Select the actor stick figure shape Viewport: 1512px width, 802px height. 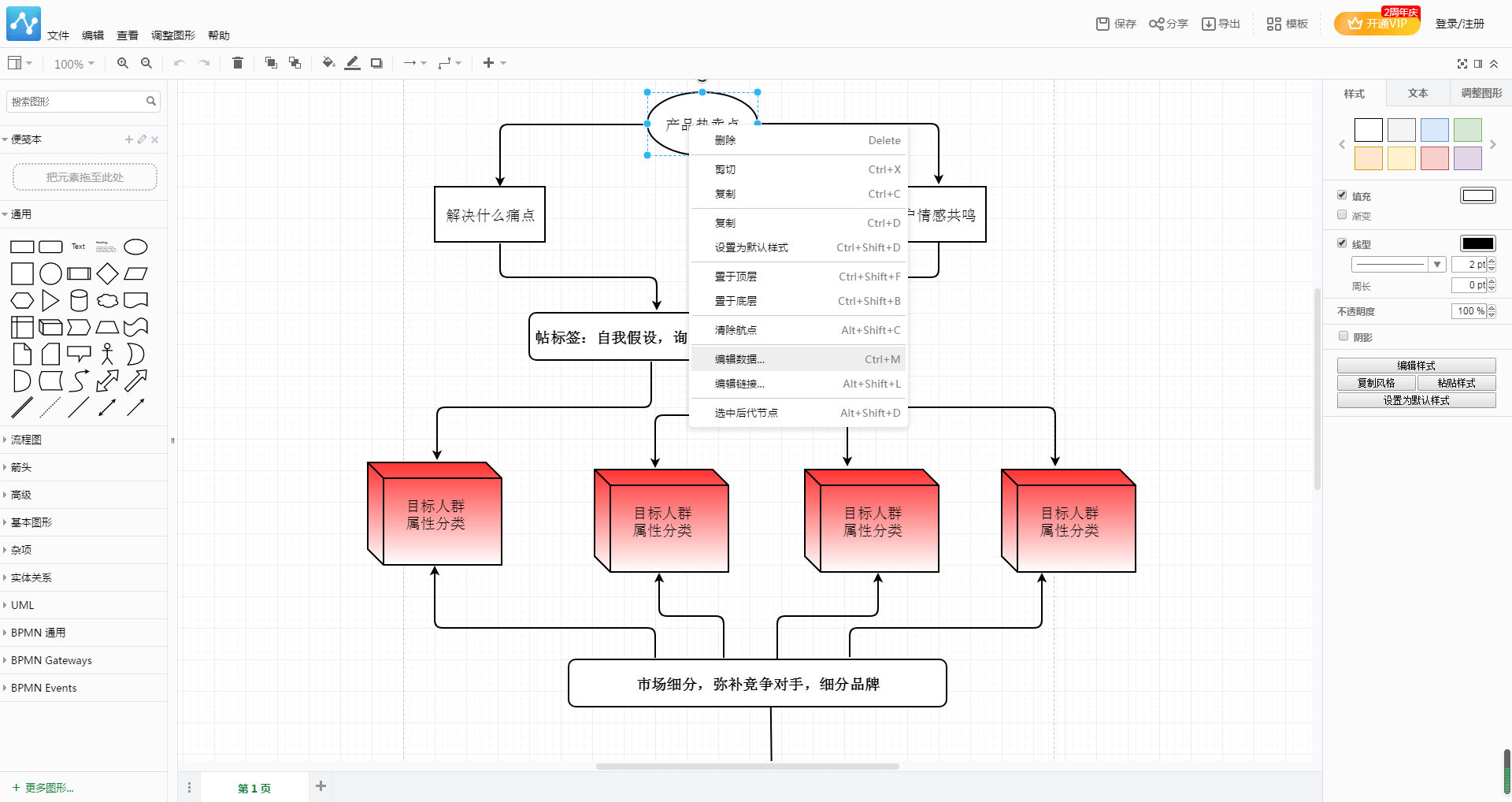(x=108, y=354)
